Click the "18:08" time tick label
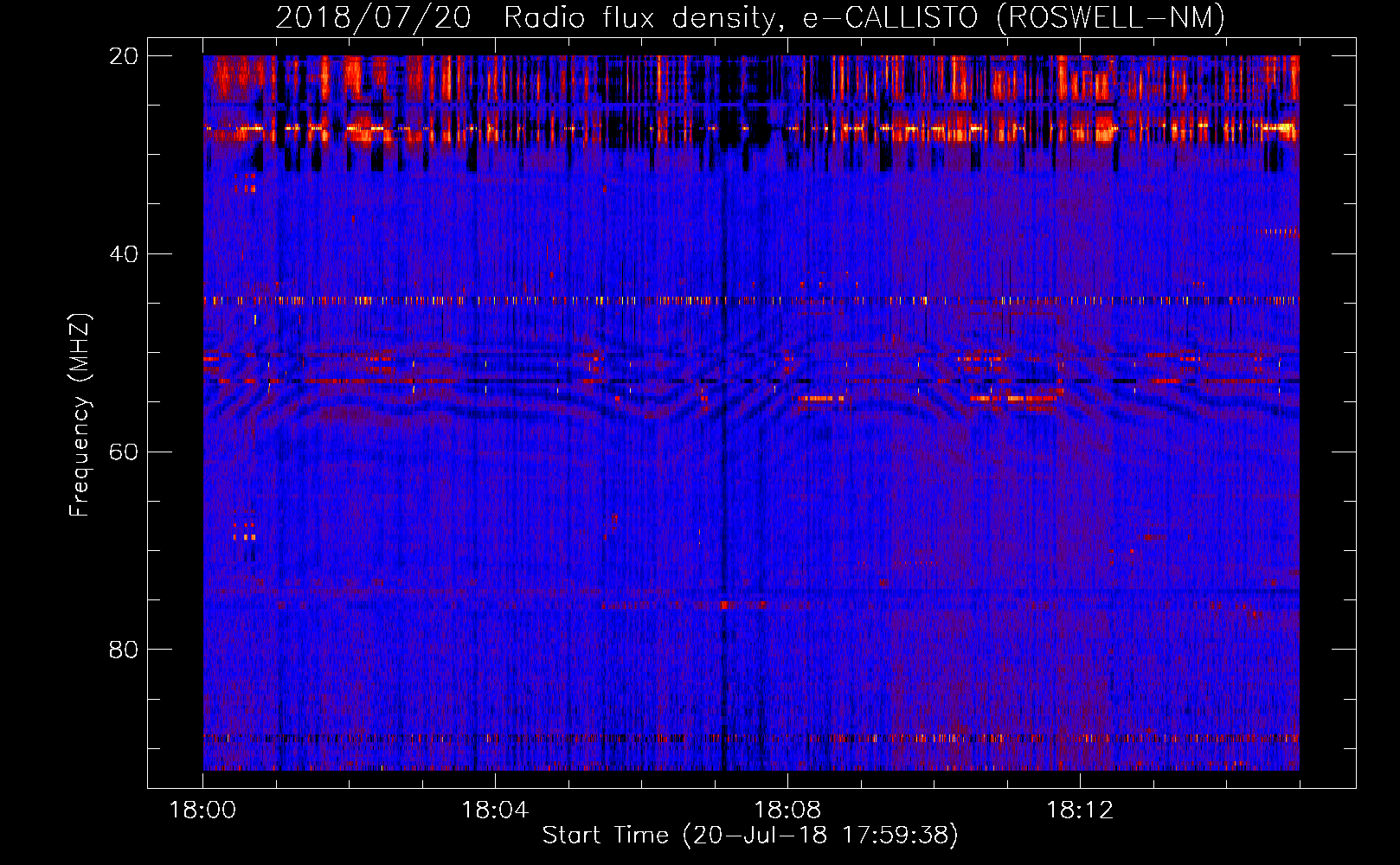The width and height of the screenshot is (1400, 865). coord(787,810)
